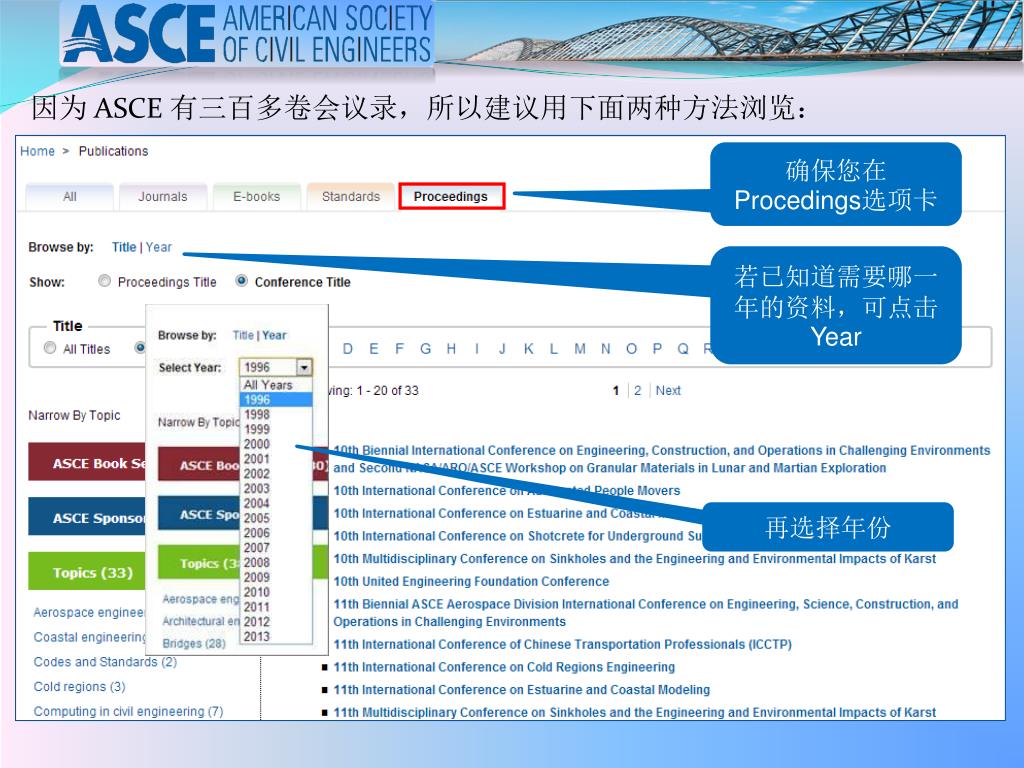Screen dimensions: 1024x768
Task: Filter by Coastal engineering topic
Action: coord(89,637)
